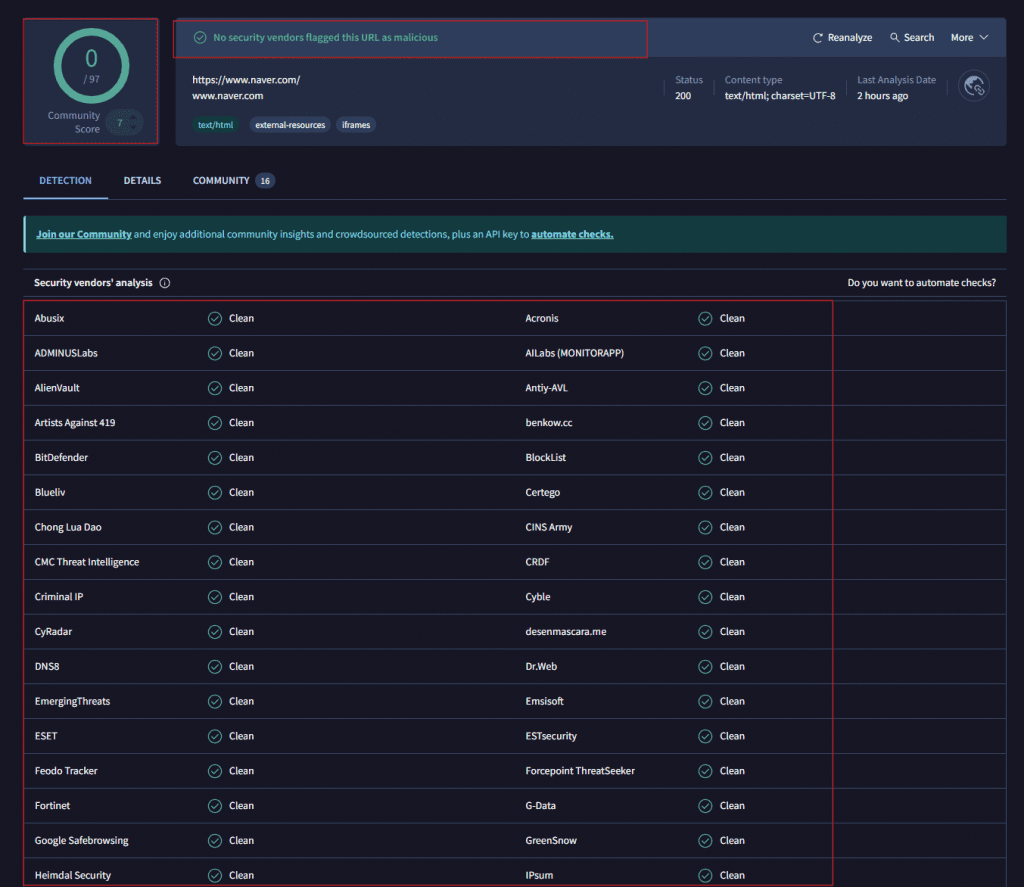This screenshot has width=1024, height=887.
Task: Click the check icon before 'No security vendors flagged'
Action: coord(200,38)
